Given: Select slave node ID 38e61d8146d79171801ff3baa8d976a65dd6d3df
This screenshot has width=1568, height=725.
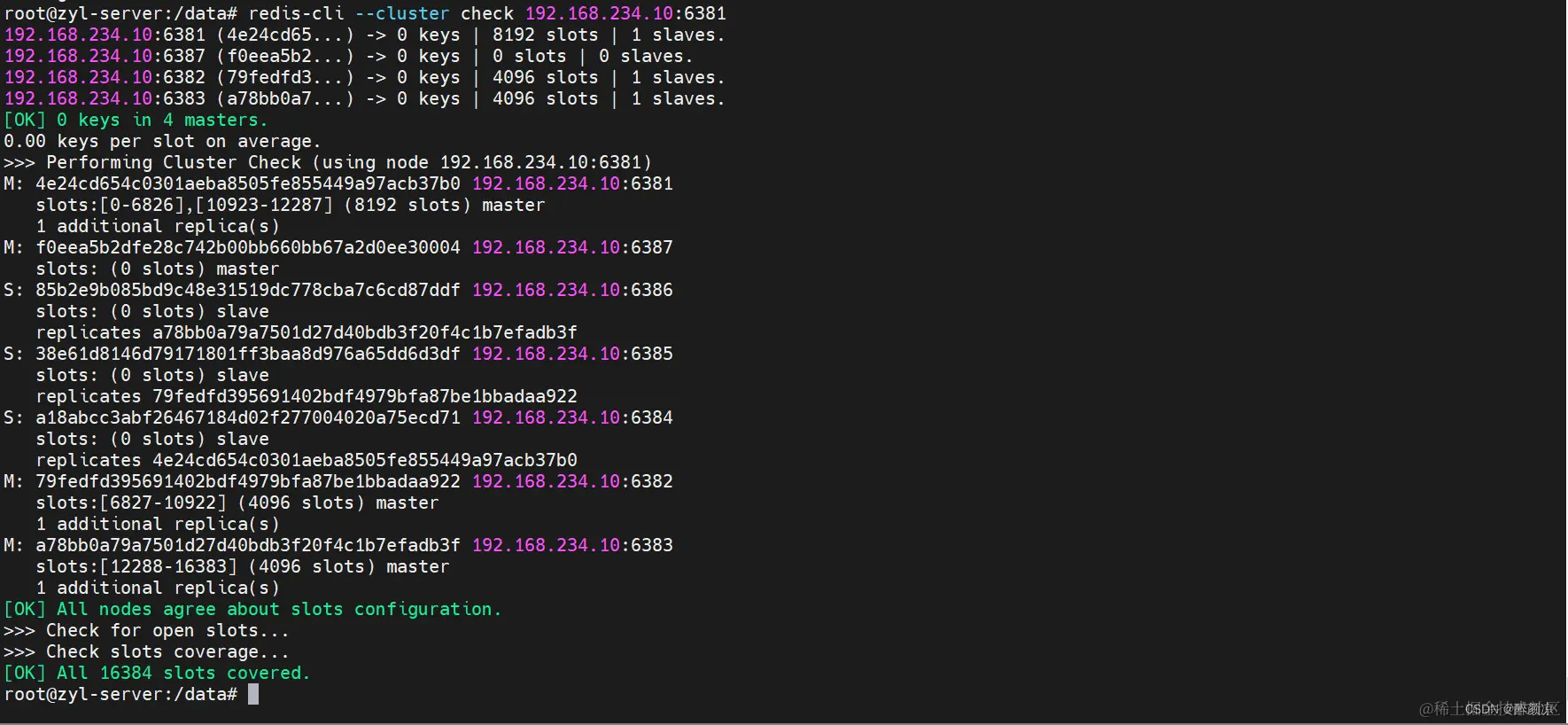Looking at the screenshot, I should click(248, 354).
